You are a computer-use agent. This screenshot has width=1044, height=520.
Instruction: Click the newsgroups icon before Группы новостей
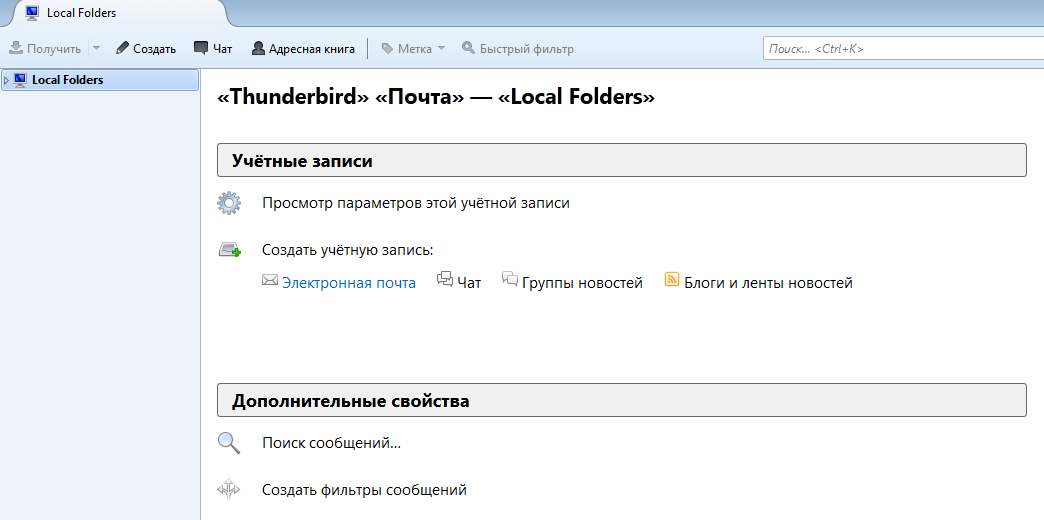click(510, 281)
